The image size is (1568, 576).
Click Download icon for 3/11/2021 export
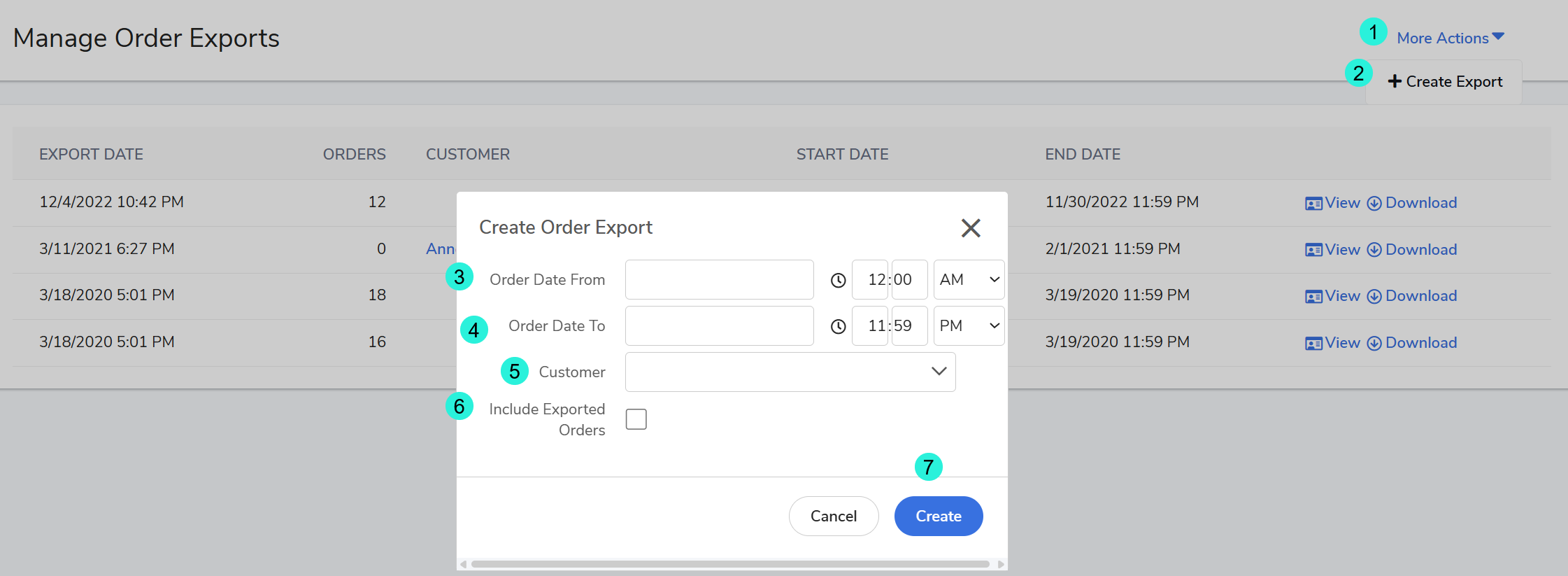[x=1374, y=251]
